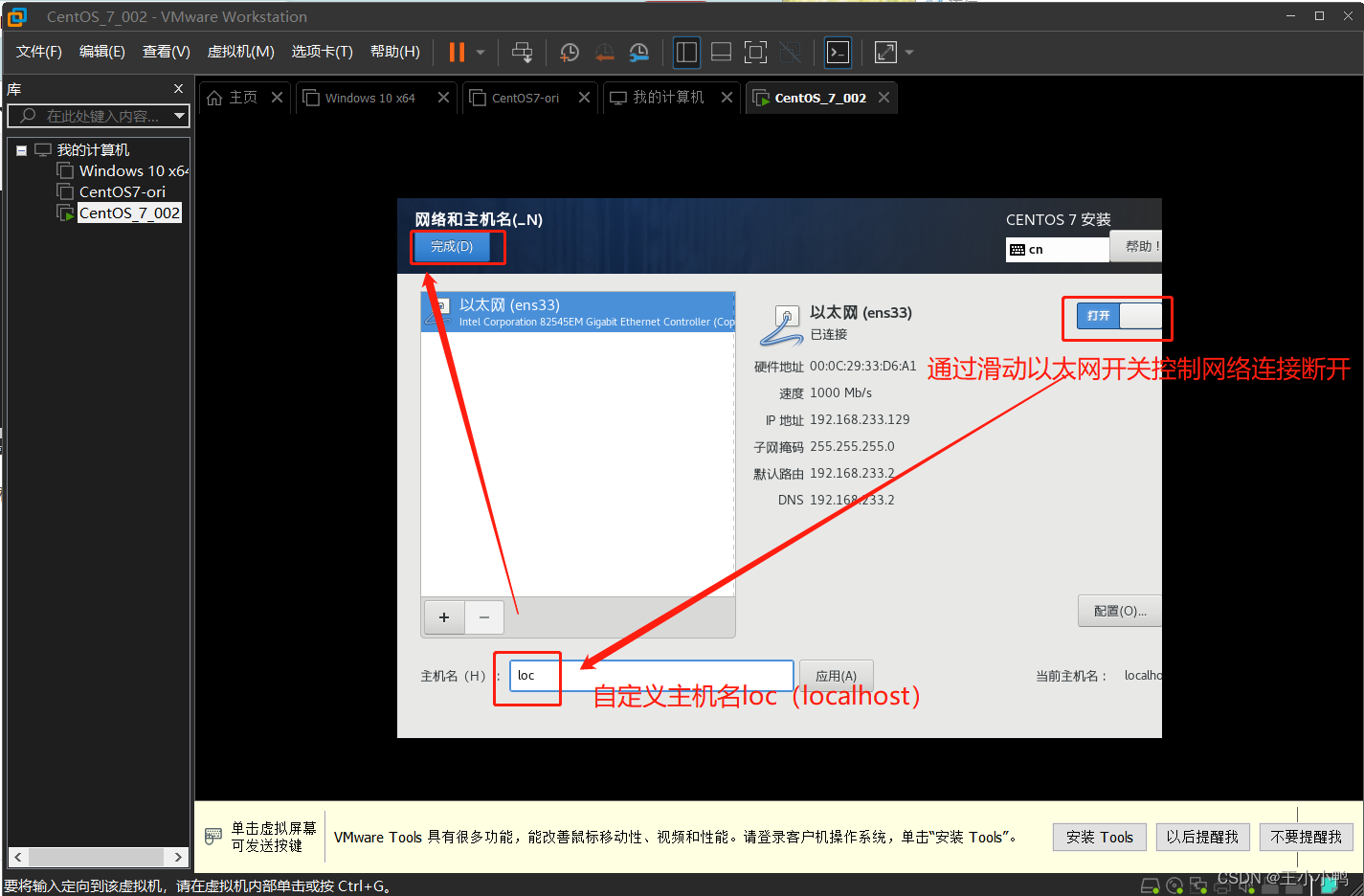Open the pause/power options dropdown arrow
Viewport: 1364px width, 896px height.
tap(481, 53)
